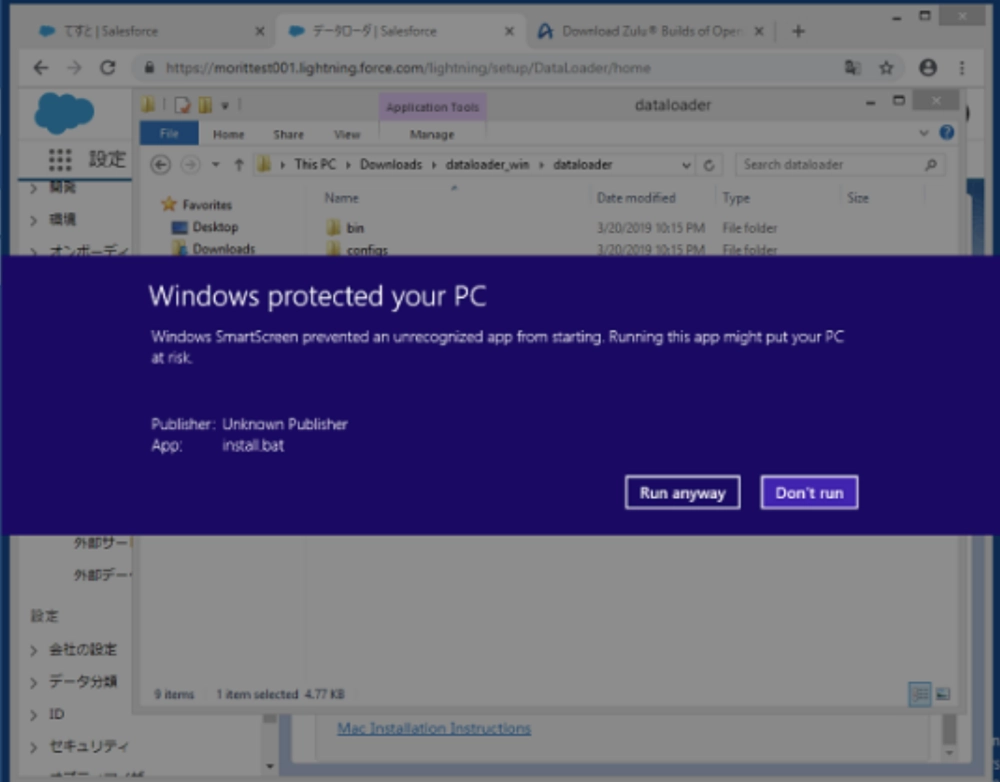Expand 会社の設定 in Salesforce sidebar
The height and width of the screenshot is (782, 1000).
point(33,650)
